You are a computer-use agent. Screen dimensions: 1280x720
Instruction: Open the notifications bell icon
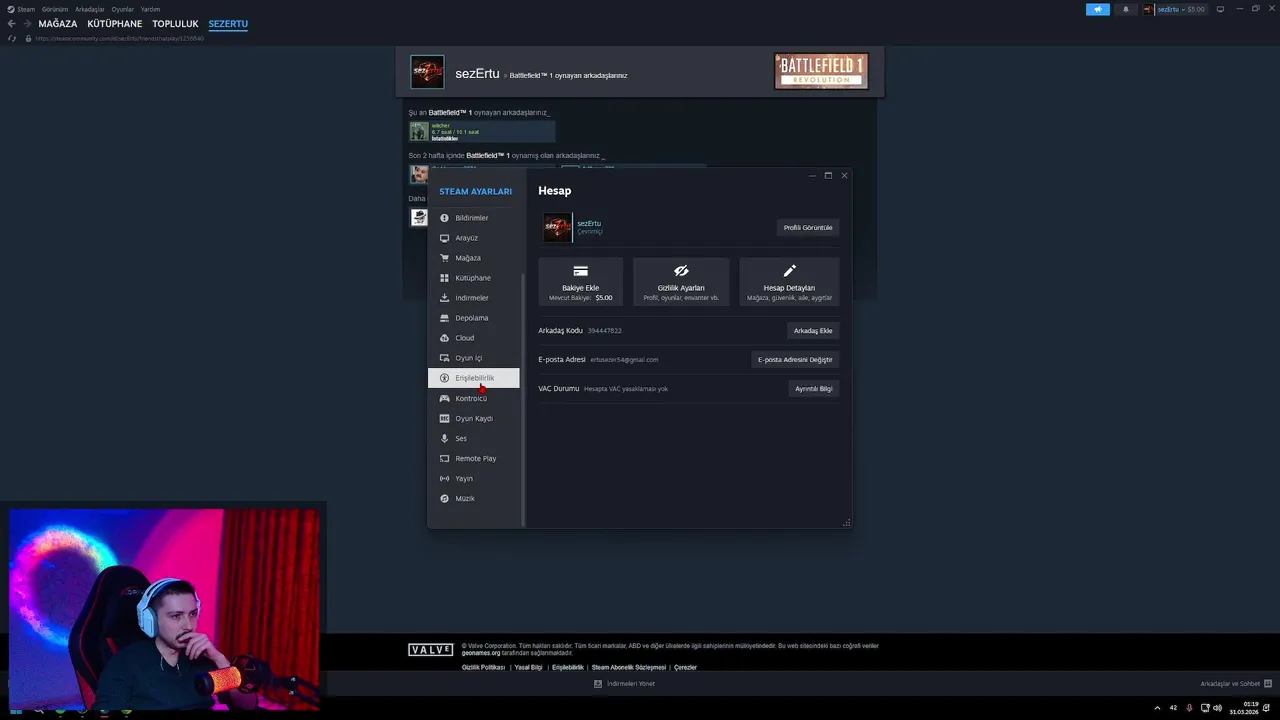pos(1125,9)
